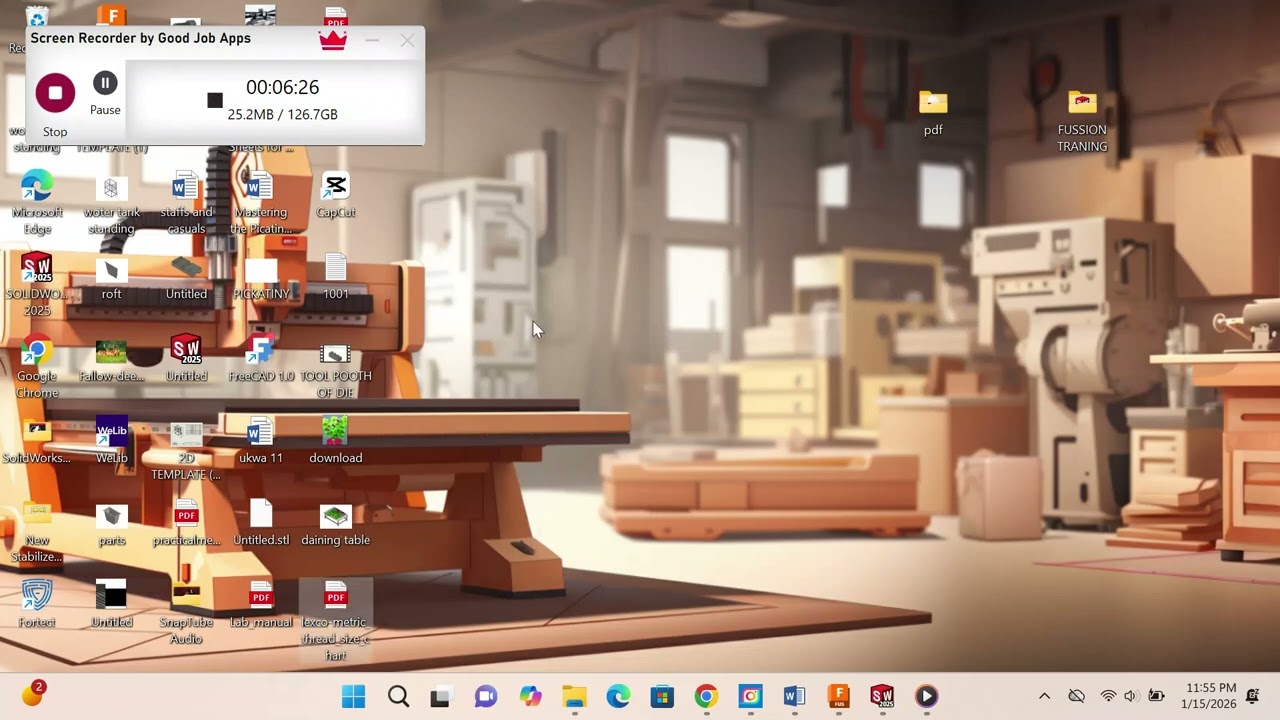Click the crown premium icon in recorder
The height and width of the screenshot is (720, 1280).
(333, 39)
